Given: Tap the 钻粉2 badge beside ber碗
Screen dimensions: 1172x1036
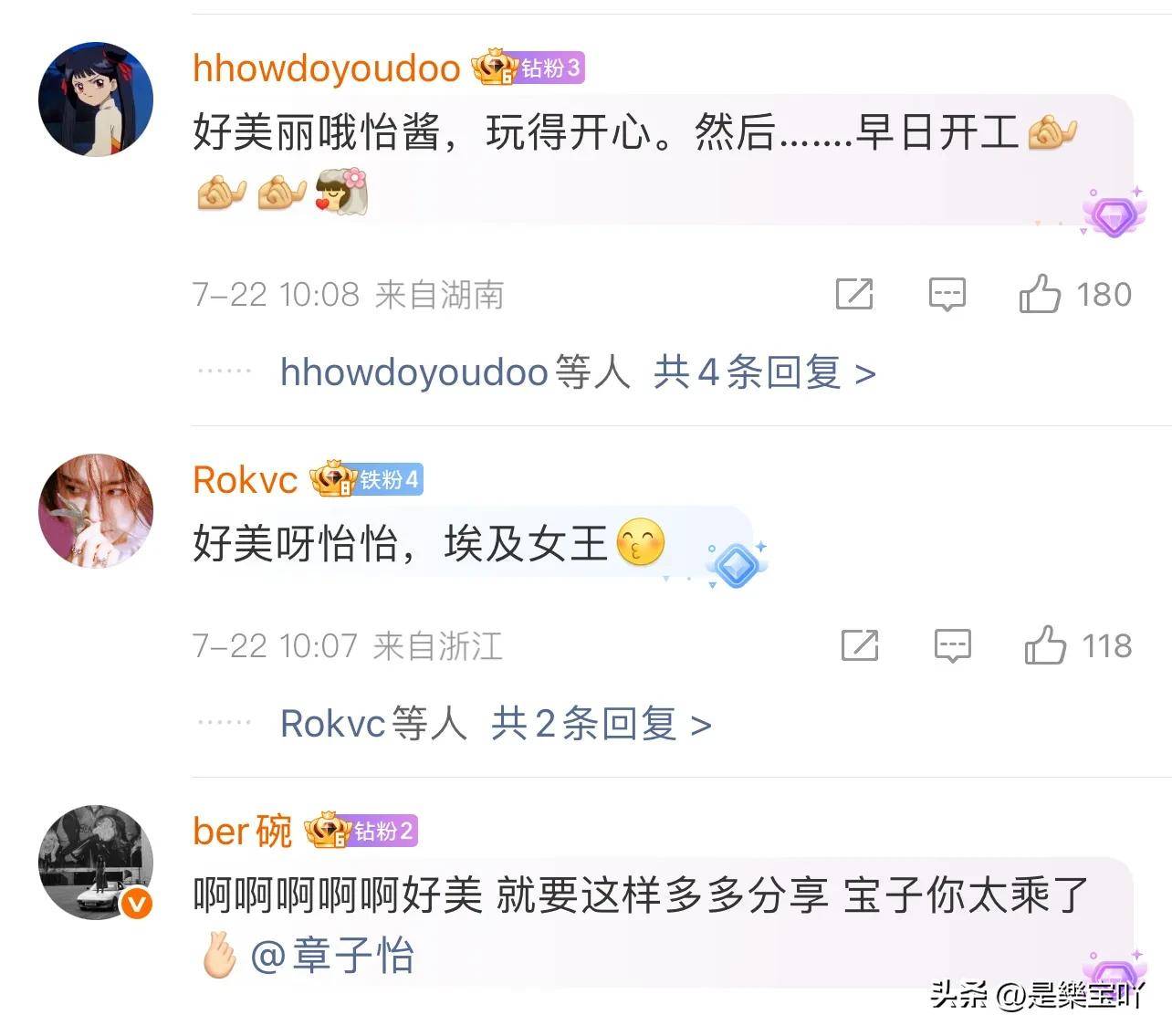Looking at the screenshot, I should [361, 831].
